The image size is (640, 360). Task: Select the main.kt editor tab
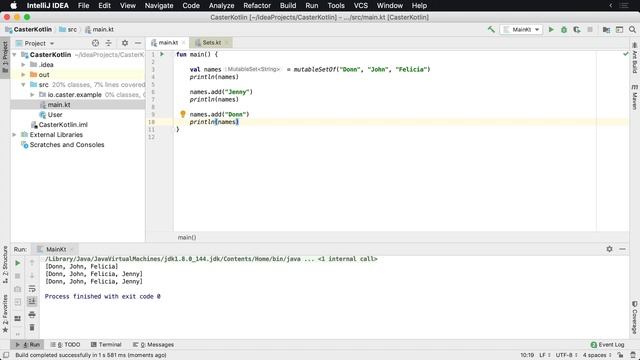point(168,42)
